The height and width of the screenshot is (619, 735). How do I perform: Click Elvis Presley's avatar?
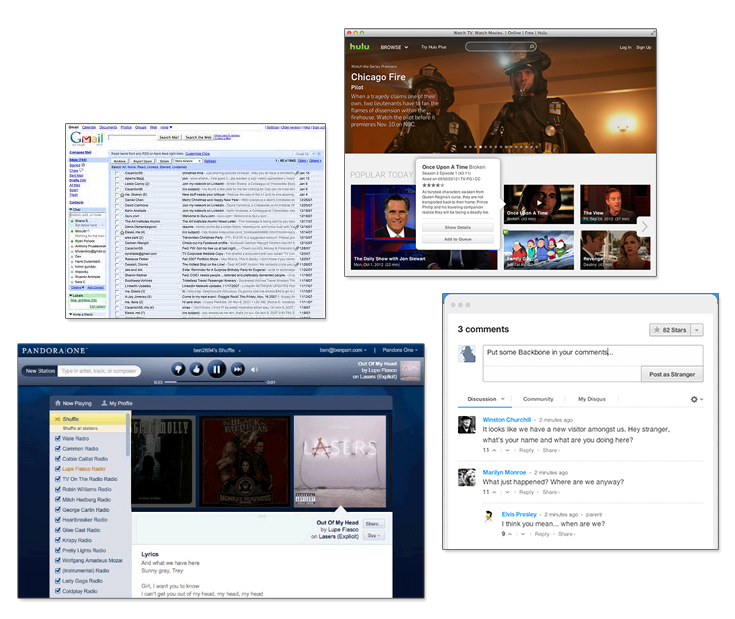(x=489, y=516)
